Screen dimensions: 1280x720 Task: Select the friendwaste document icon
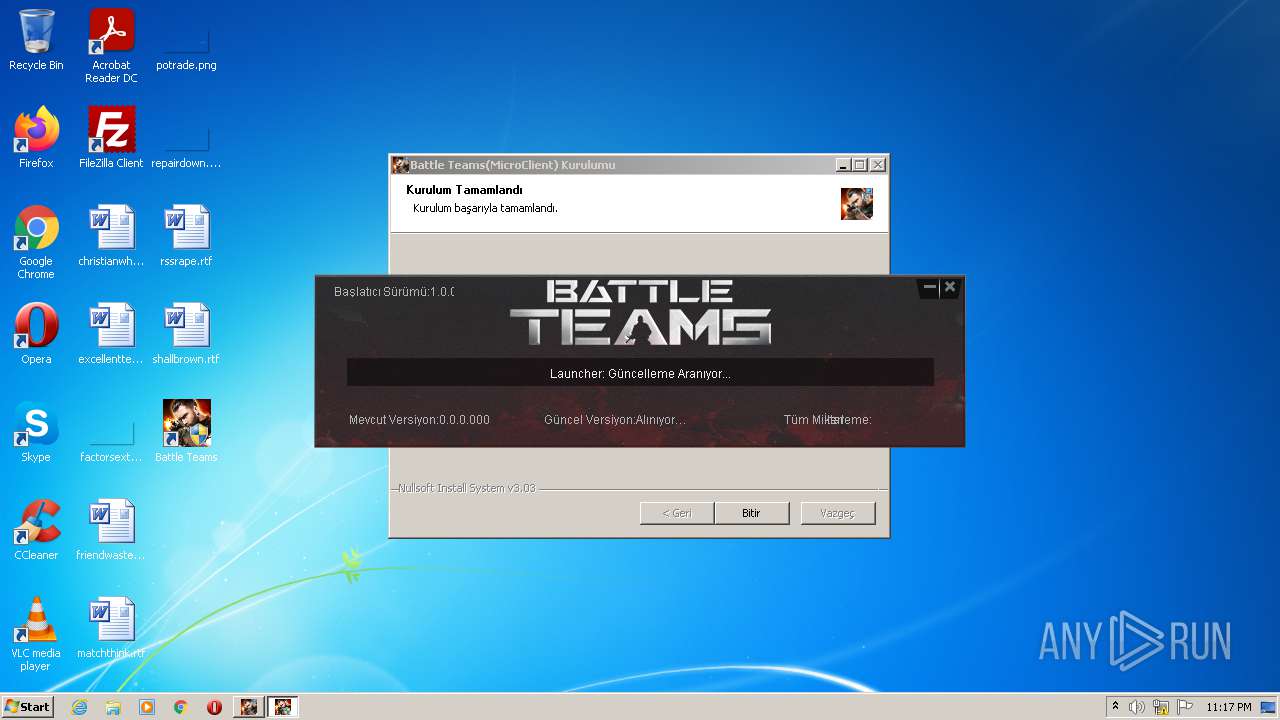111,530
